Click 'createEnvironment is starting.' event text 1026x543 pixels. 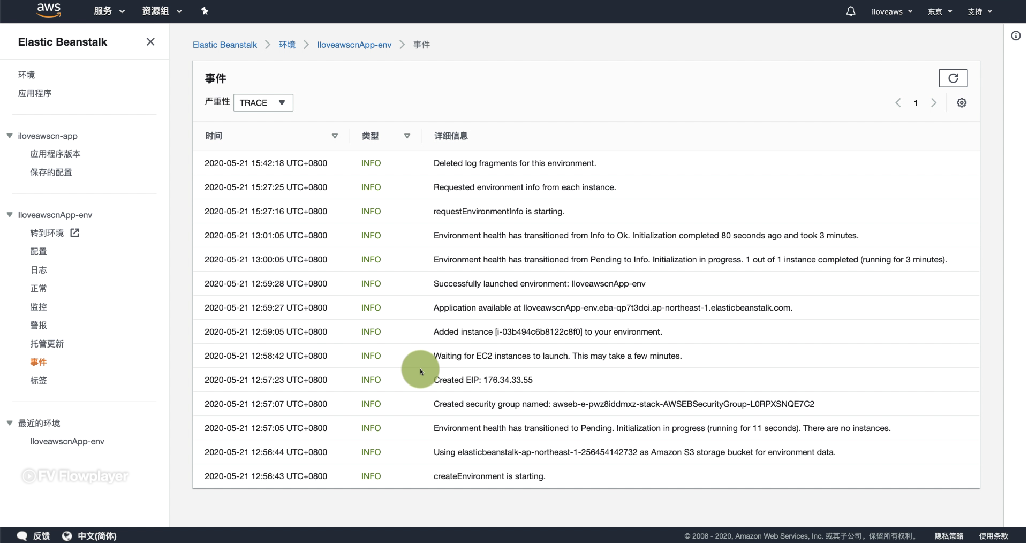[x=489, y=476]
